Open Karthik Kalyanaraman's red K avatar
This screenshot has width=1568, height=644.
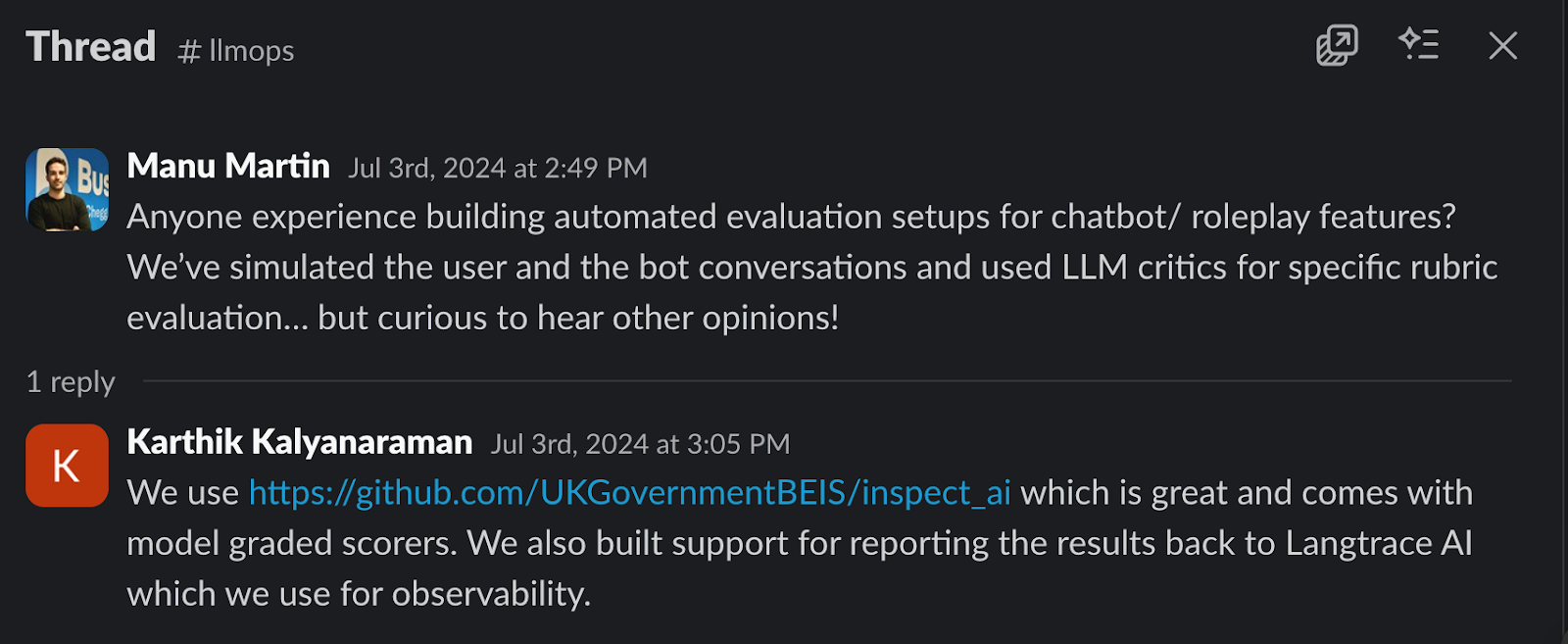click(66, 465)
